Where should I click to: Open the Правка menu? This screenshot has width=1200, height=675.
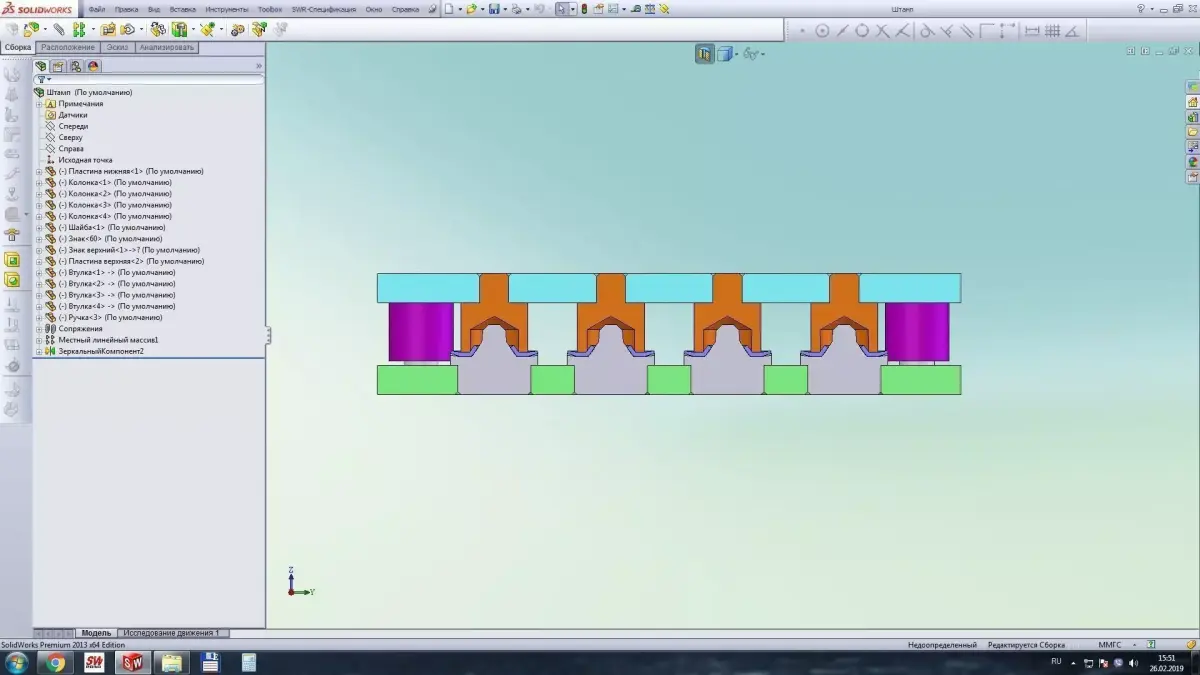(x=127, y=9)
